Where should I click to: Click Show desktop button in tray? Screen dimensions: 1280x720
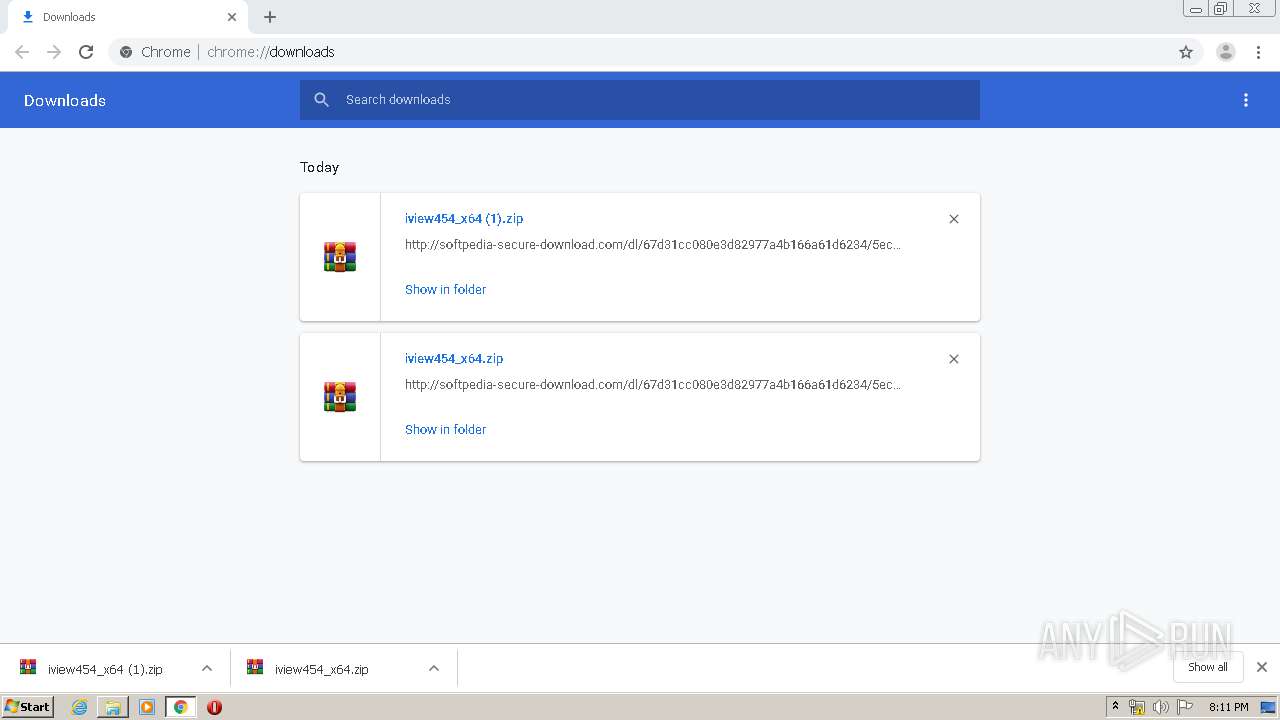[x=1269, y=707]
